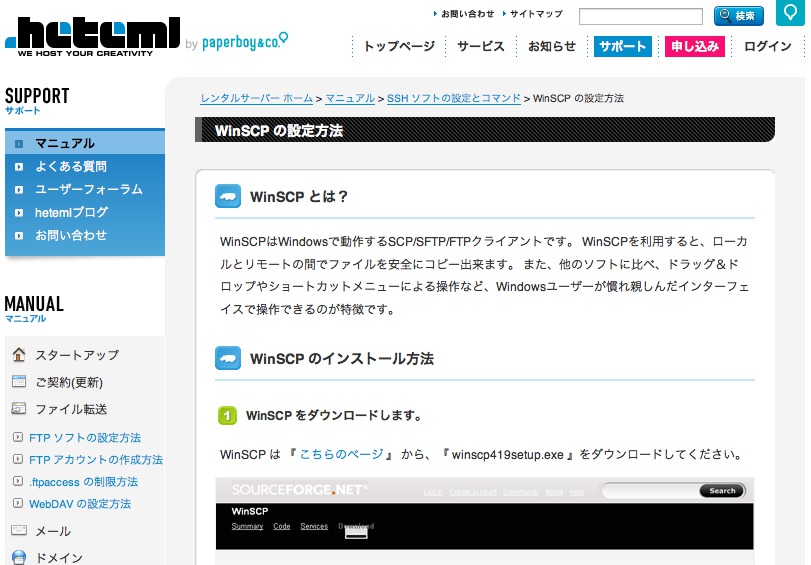
Task: Click the WinSCP をダウンロードします。 step text
Action: coord(335,415)
